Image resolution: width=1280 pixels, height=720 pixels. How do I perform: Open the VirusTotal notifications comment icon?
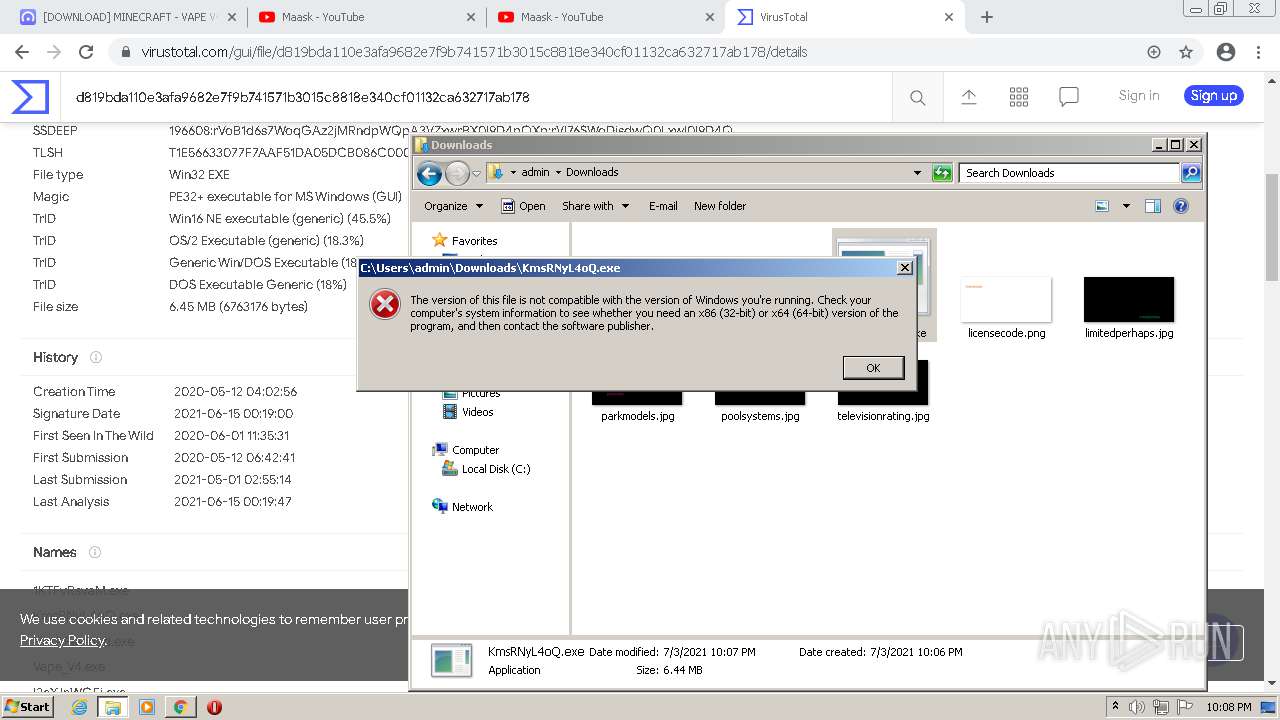pyautogui.click(x=1069, y=97)
